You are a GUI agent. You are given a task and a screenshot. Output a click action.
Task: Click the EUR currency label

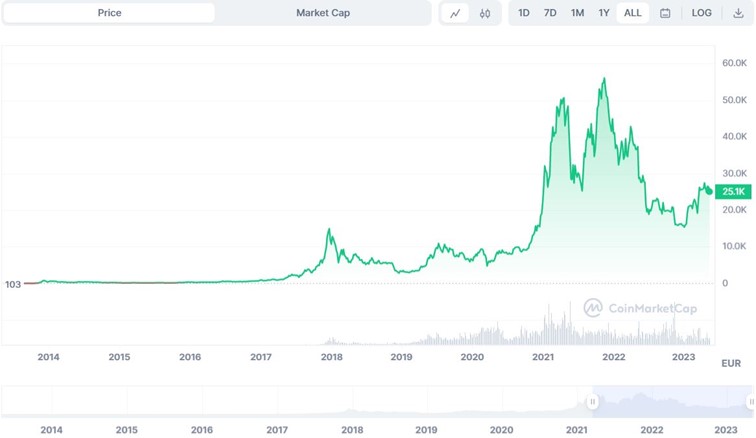(x=731, y=364)
